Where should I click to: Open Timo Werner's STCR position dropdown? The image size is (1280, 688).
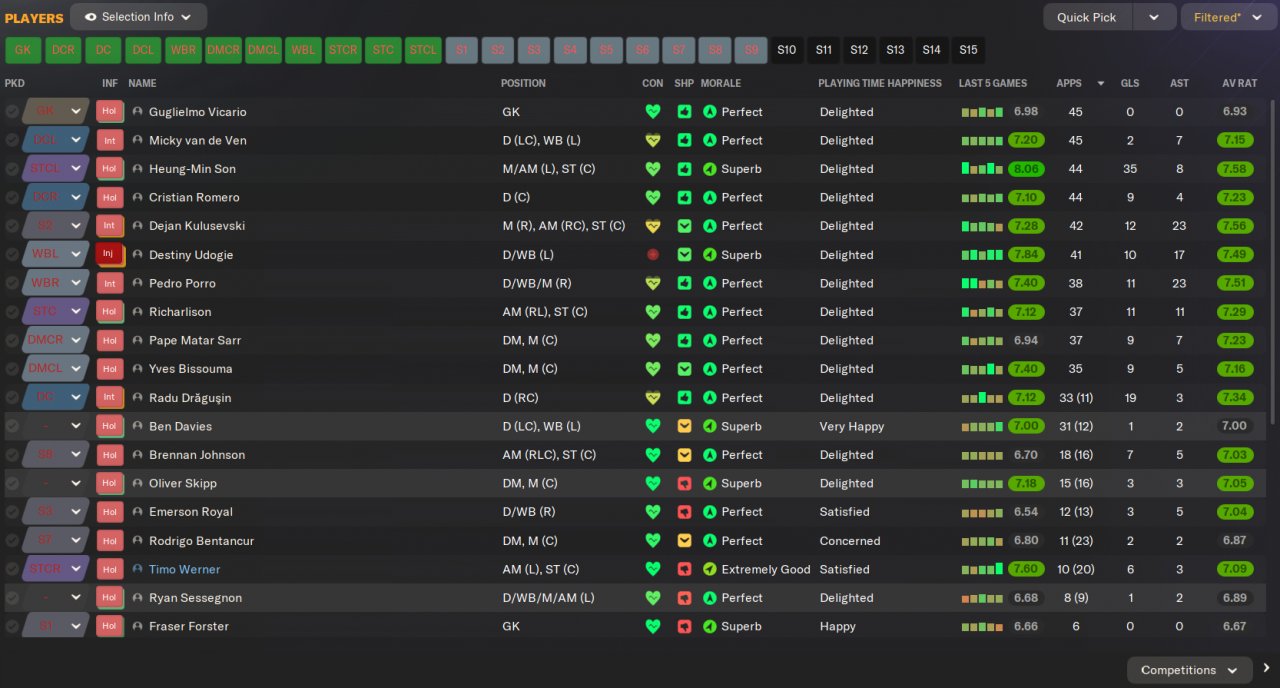(75, 569)
